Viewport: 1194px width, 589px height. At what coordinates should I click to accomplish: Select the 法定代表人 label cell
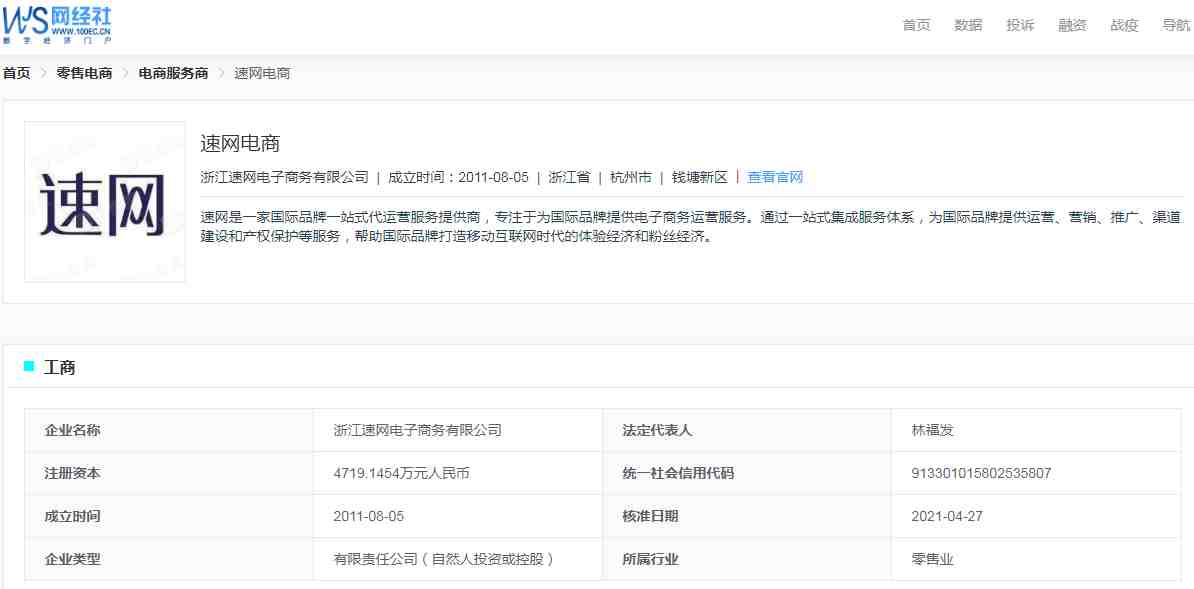coord(747,431)
